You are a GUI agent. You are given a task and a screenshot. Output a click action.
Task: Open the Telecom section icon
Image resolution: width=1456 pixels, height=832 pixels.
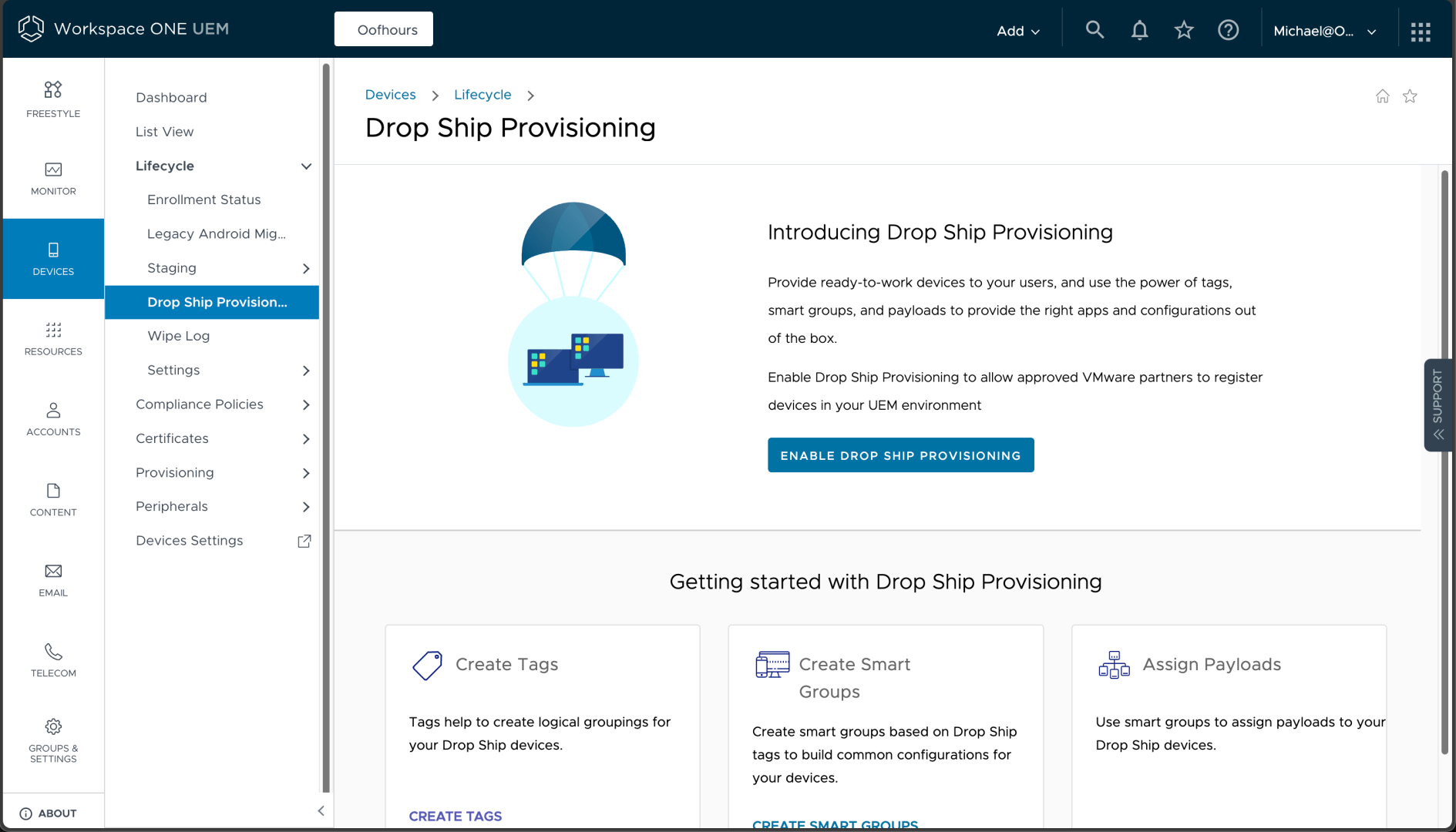point(53,652)
